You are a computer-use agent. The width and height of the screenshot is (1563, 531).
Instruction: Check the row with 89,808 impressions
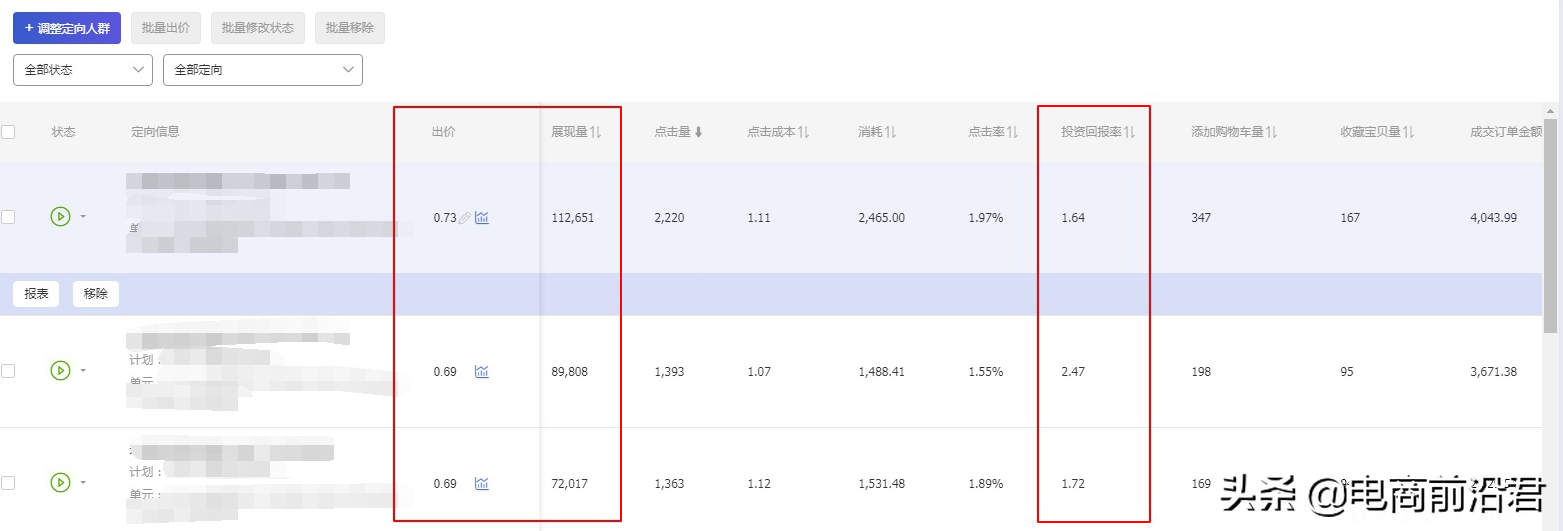point(8,371)
